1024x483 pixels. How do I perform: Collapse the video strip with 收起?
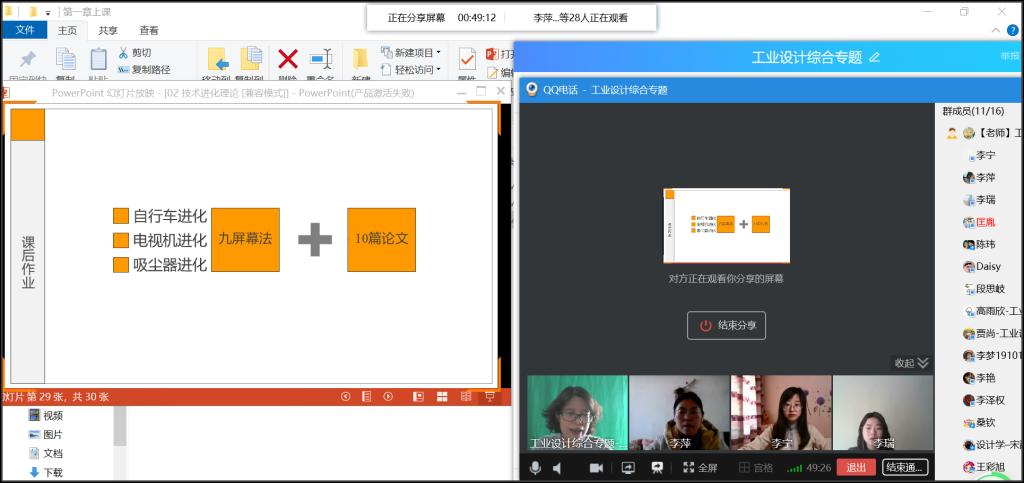pyautogui.click(x=910, y=363)
